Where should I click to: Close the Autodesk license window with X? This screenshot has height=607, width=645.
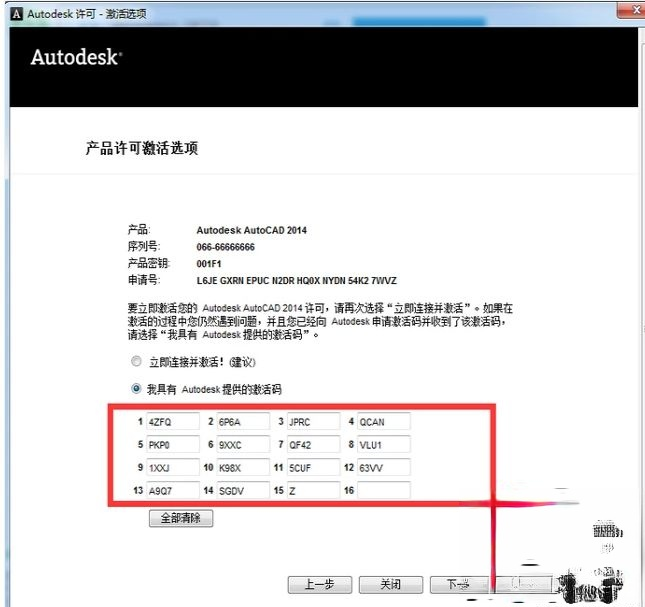[632, 10]
